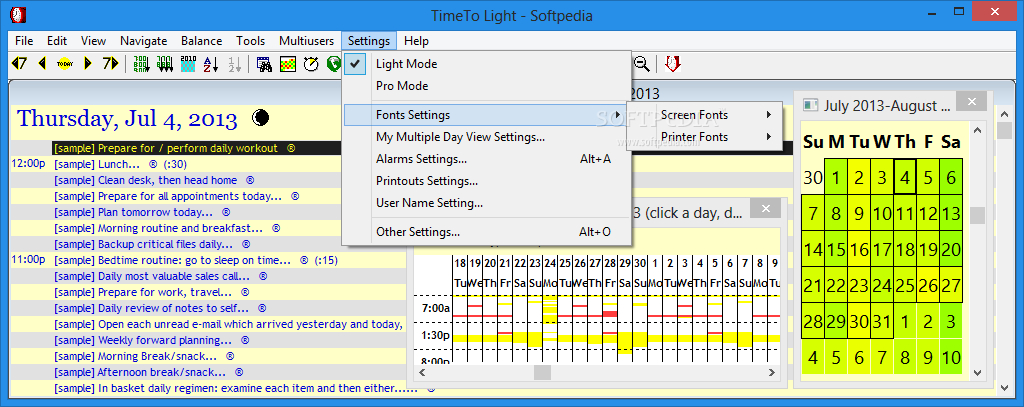The width and height of the screenshot is (1024, 407).
Task: Click the moon phase icon beside the date
Action: 261,118
